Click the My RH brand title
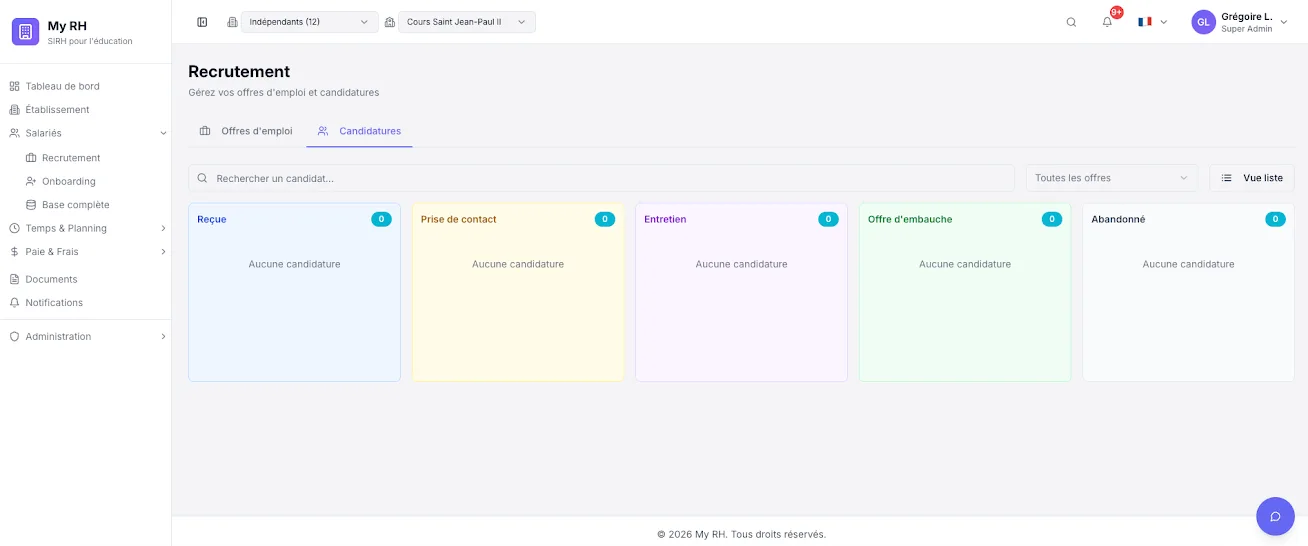 point(67,26)
